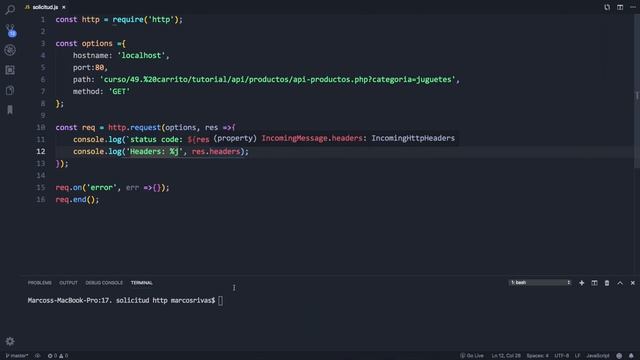Screen dimensions: 640x360
Task: Open notifications bell in status bar
Action: (631, 356)
